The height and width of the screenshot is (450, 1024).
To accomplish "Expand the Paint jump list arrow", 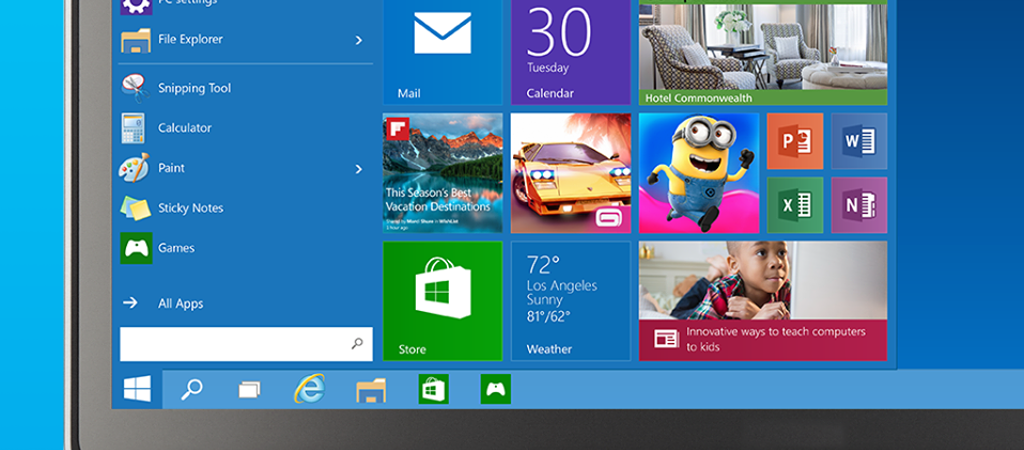I will (358, 169).
